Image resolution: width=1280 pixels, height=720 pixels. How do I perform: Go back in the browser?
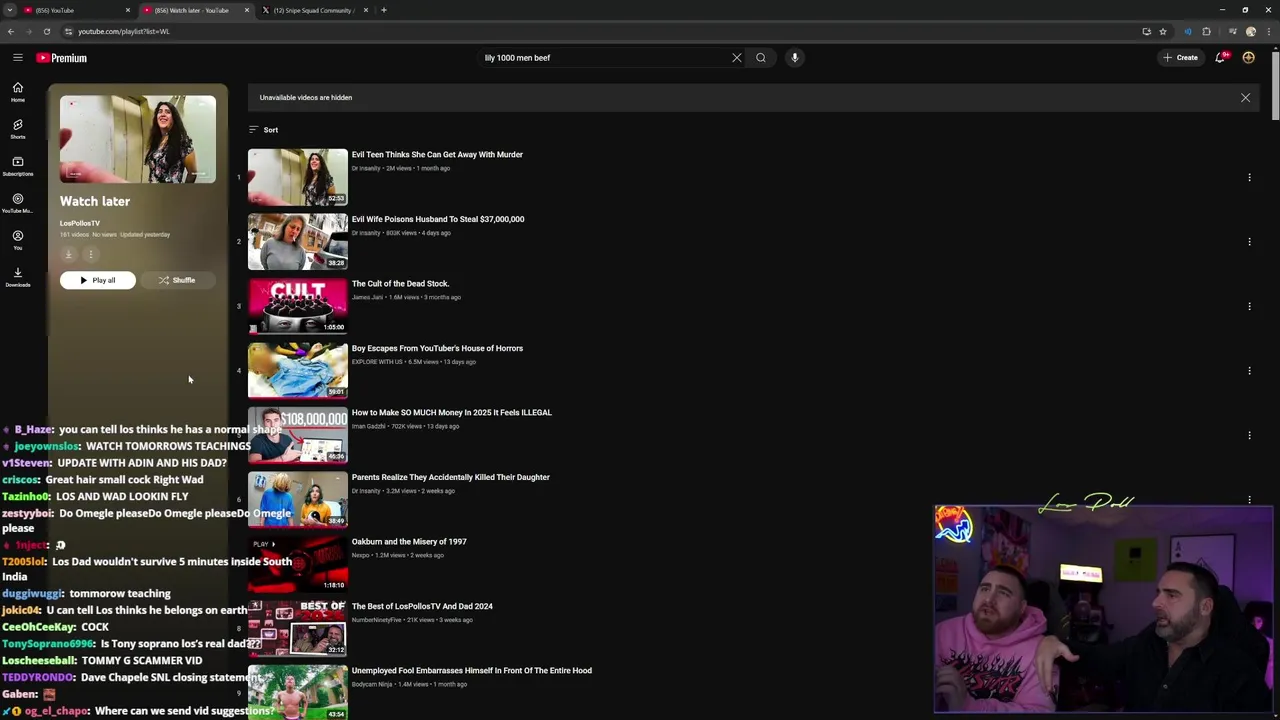pos(10,31)
